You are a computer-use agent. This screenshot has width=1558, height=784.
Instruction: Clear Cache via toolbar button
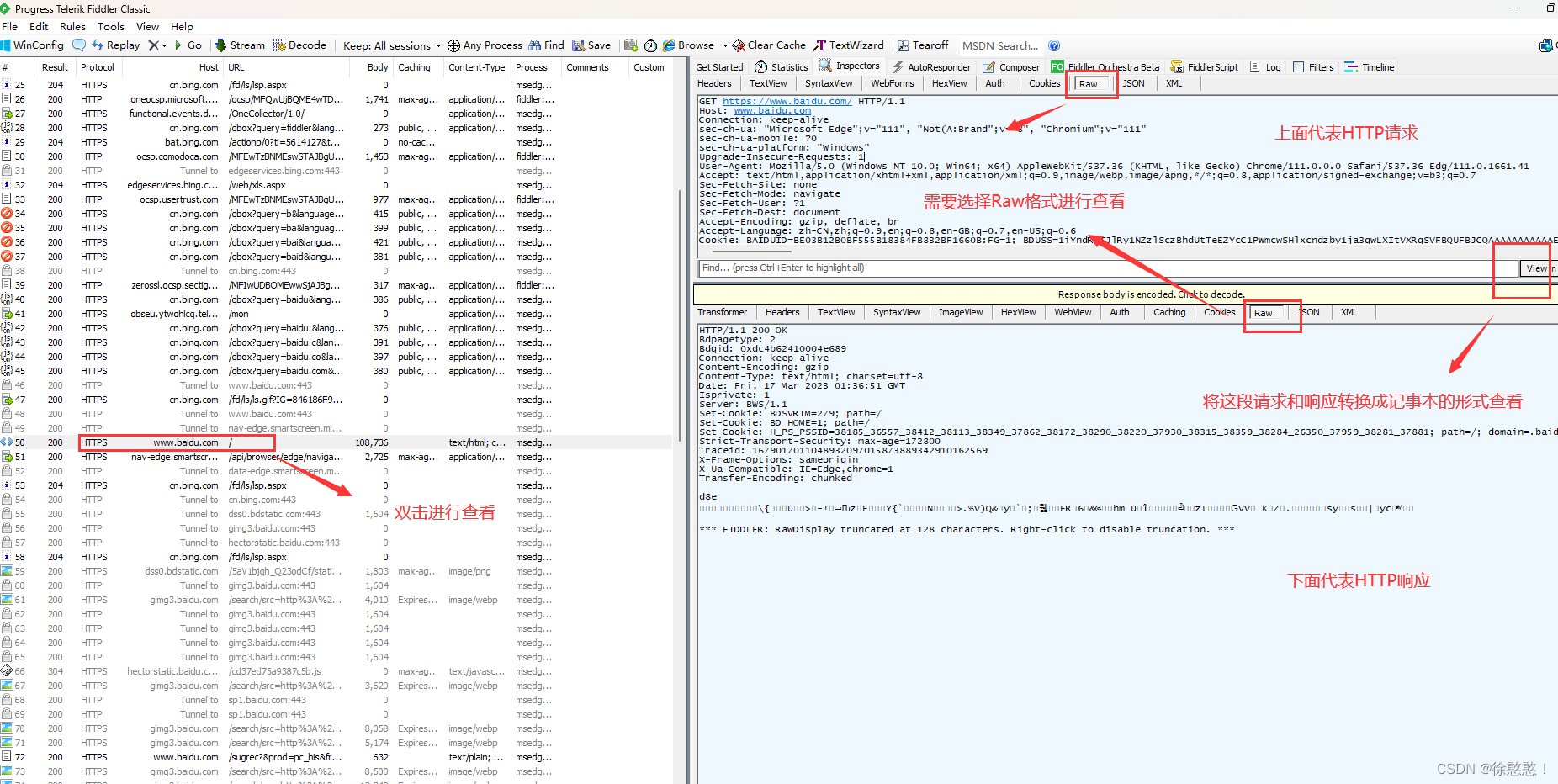(x=769, y=45)
